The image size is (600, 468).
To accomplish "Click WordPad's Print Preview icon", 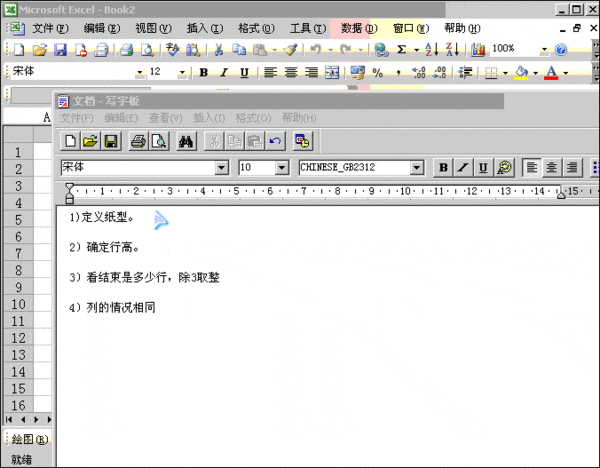I will (159, 141).
